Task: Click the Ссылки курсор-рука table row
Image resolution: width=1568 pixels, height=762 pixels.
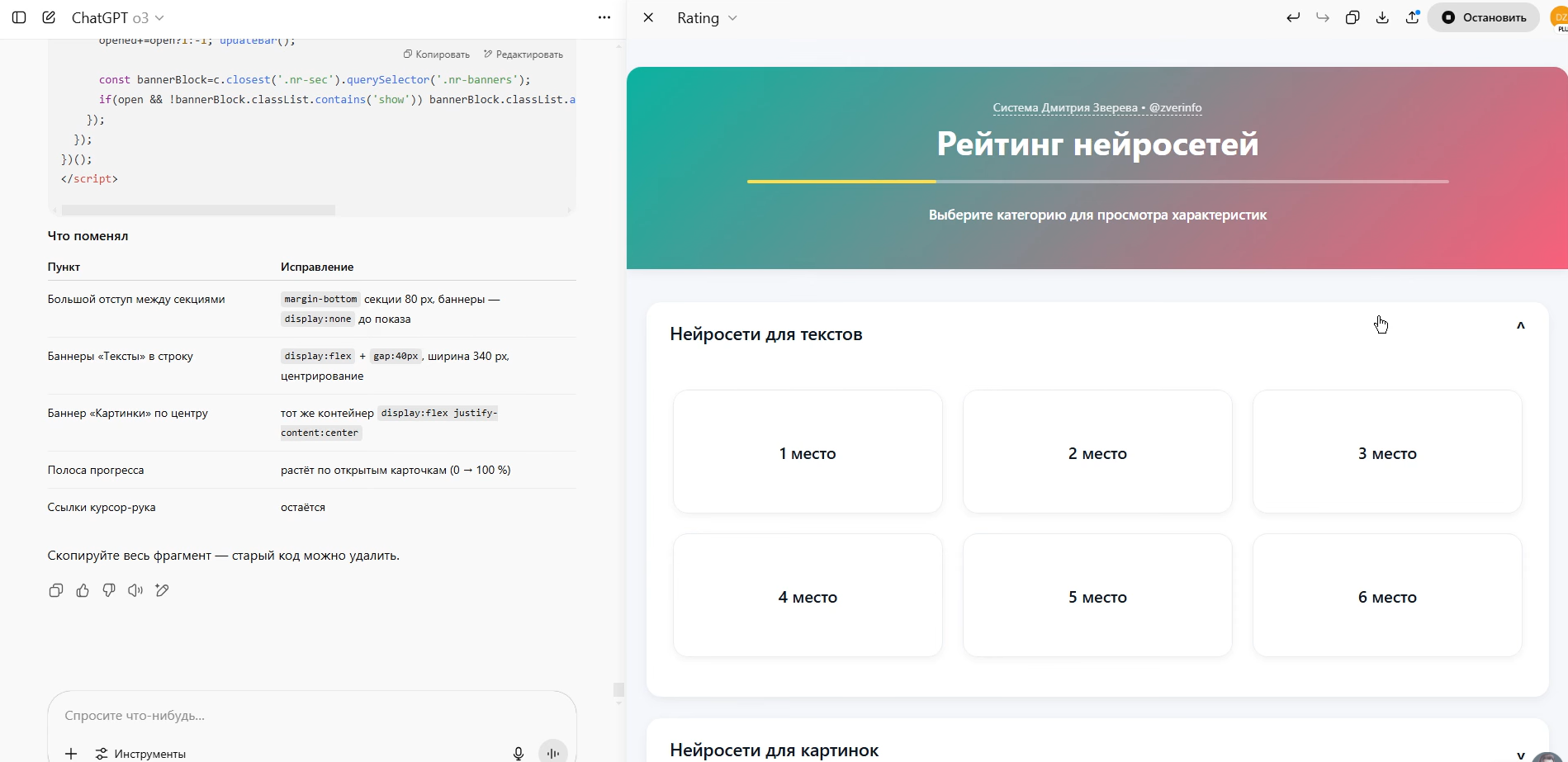Action: (312, 507)
